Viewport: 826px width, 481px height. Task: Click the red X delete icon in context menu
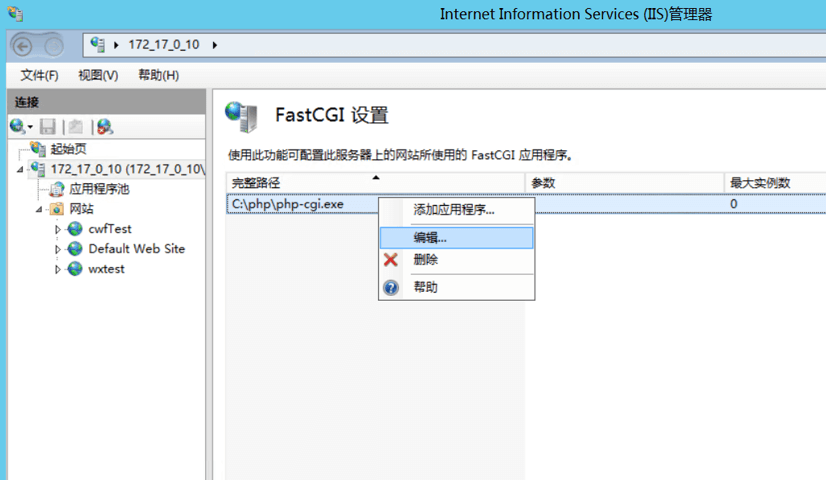[x=390, y=260]
